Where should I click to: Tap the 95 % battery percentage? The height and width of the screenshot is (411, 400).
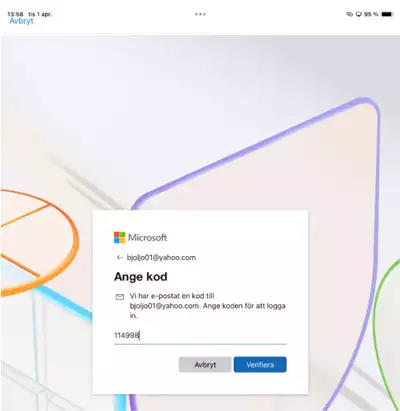point(371,14)
